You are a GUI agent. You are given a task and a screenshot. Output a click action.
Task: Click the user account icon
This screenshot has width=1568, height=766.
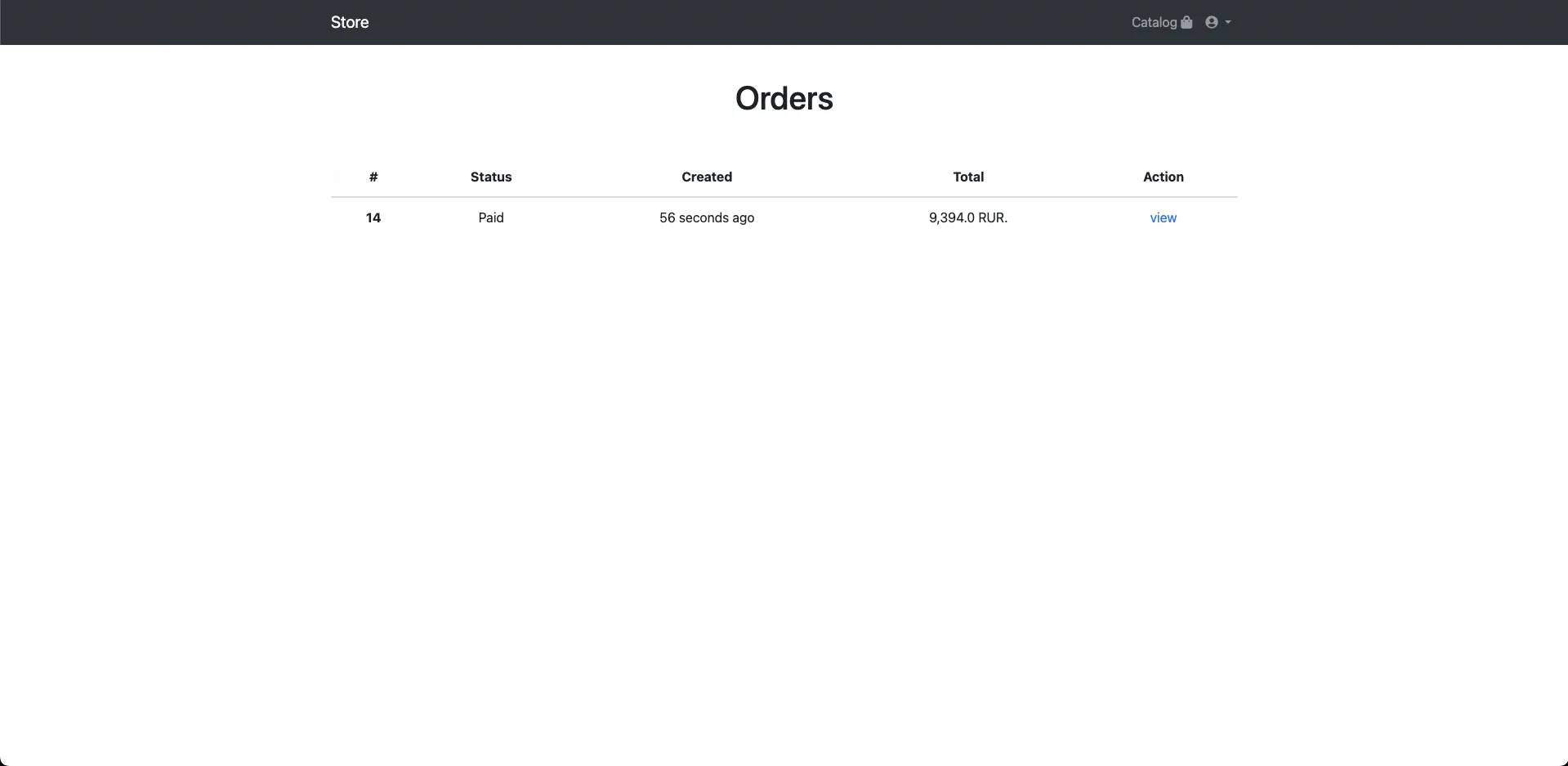pyautogui.click(x=1212, y=22)
